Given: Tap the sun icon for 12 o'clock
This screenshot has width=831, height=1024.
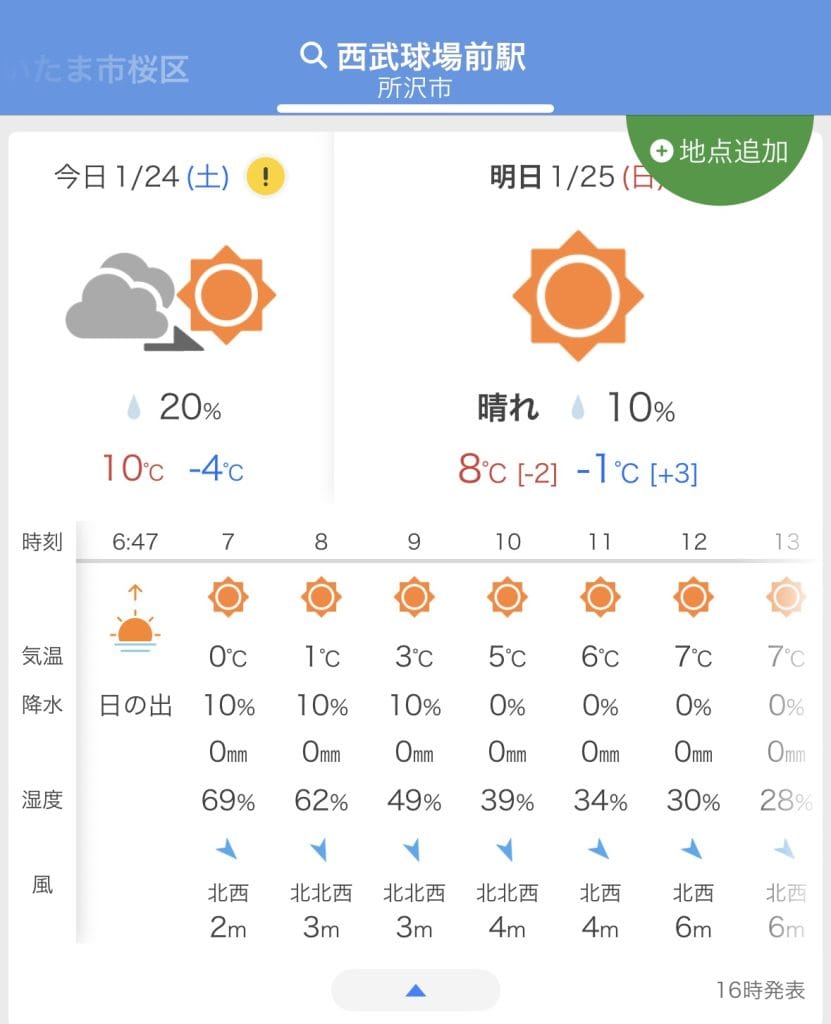Looking at the screenshot, I should tap(693, 597).
